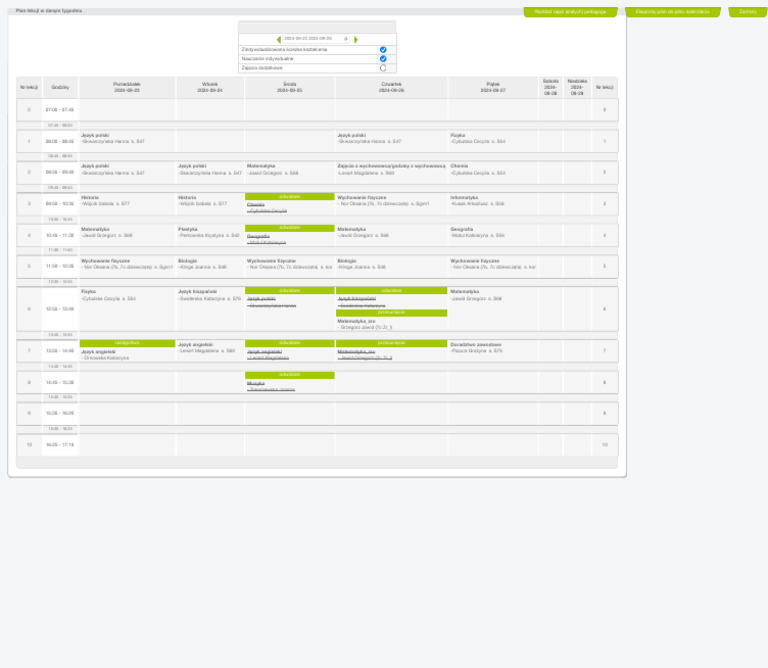The image size is (768, 668).
Task: Click the Zamknij button
Action: pyautogui.click(x=747, y=12)
